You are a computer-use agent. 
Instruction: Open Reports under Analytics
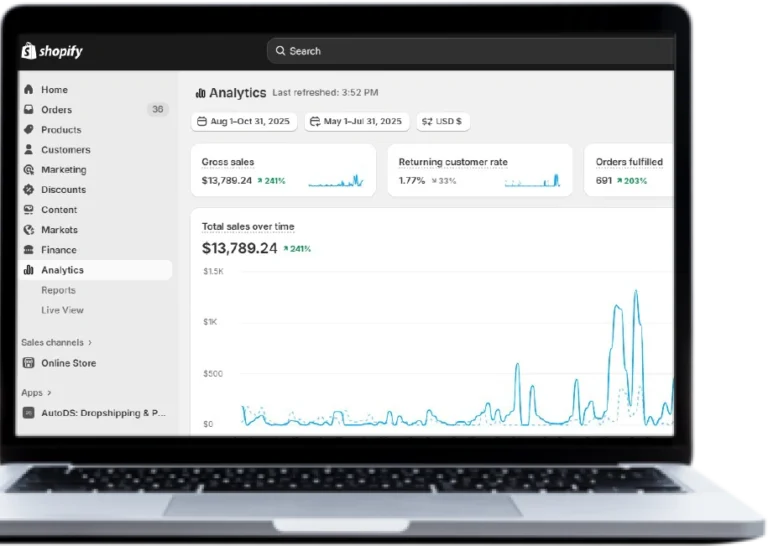point(58,290)
